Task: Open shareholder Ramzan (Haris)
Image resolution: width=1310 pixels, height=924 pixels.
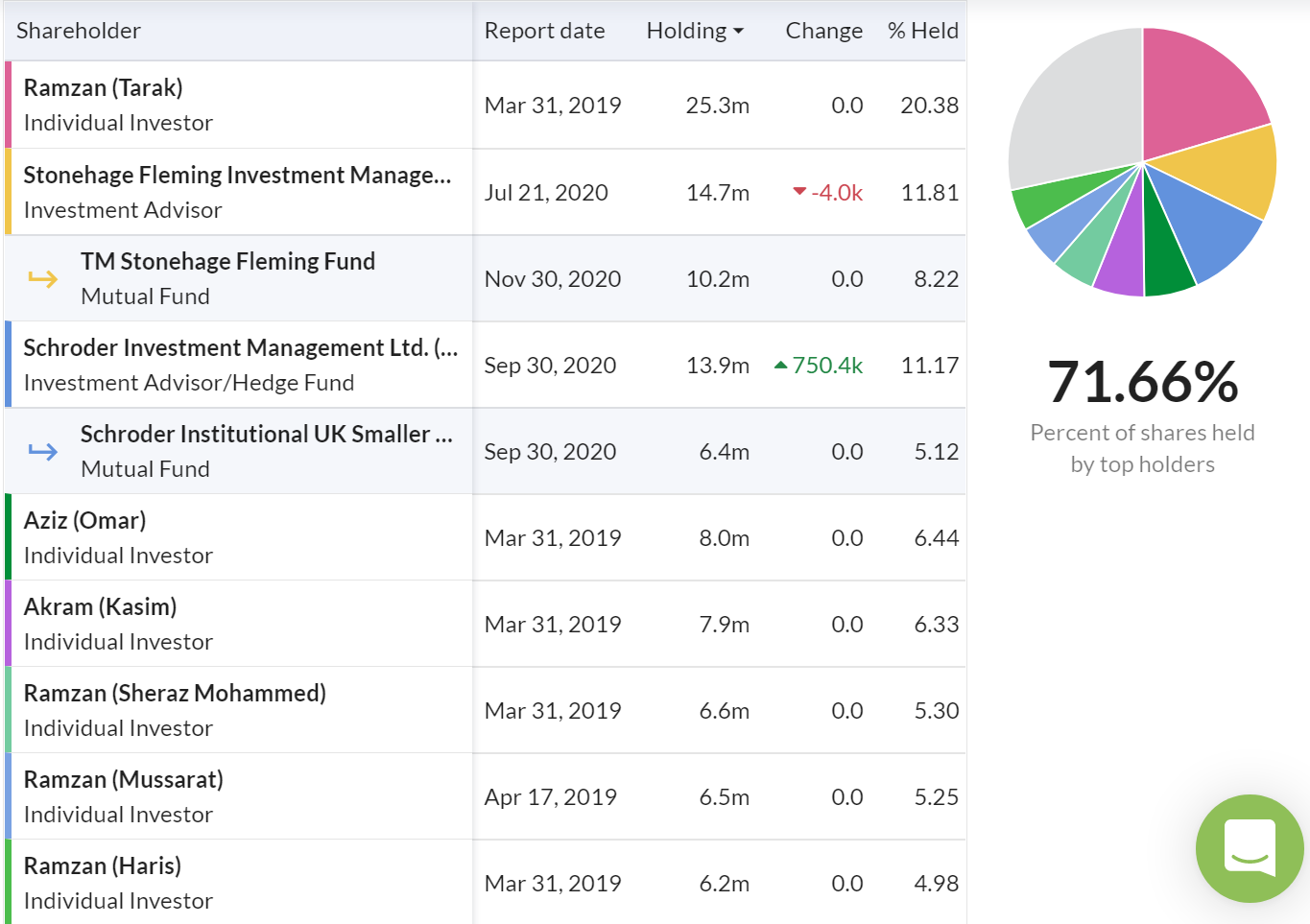Action: [103, 865]
